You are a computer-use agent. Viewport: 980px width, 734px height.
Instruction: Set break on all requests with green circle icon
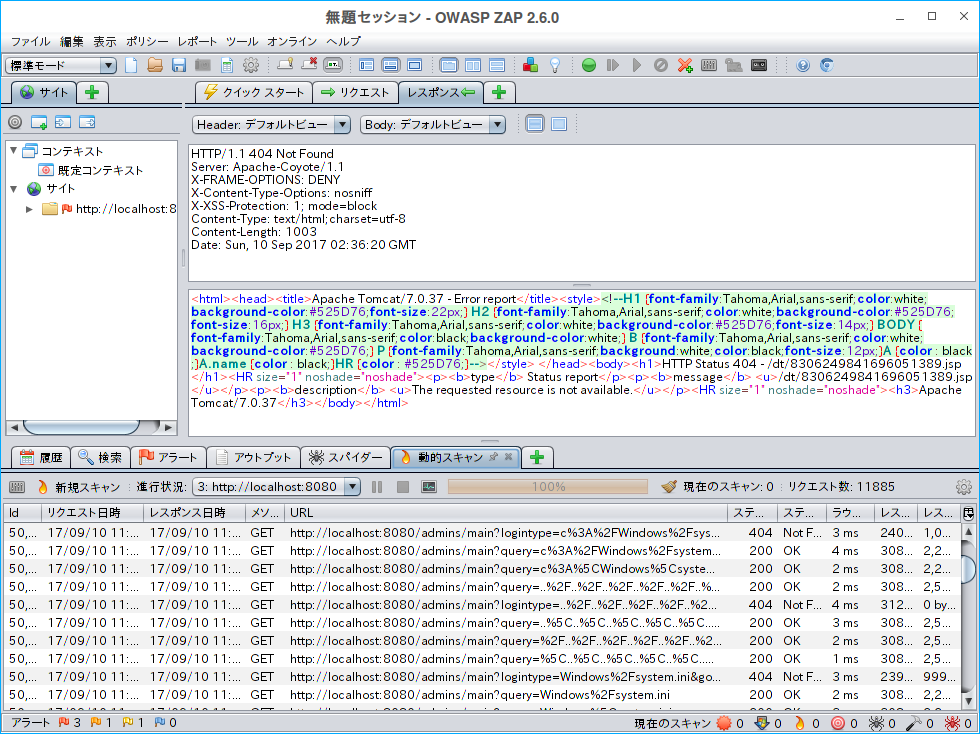pyautogui.click(x=589, y=65)
